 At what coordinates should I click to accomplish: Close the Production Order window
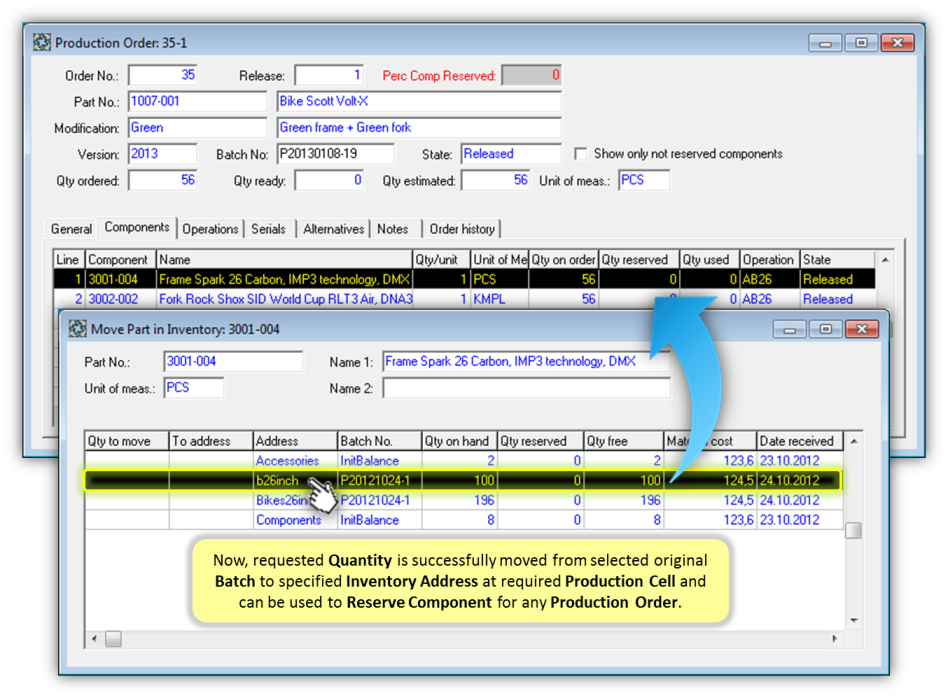click(x=897, y=43)
